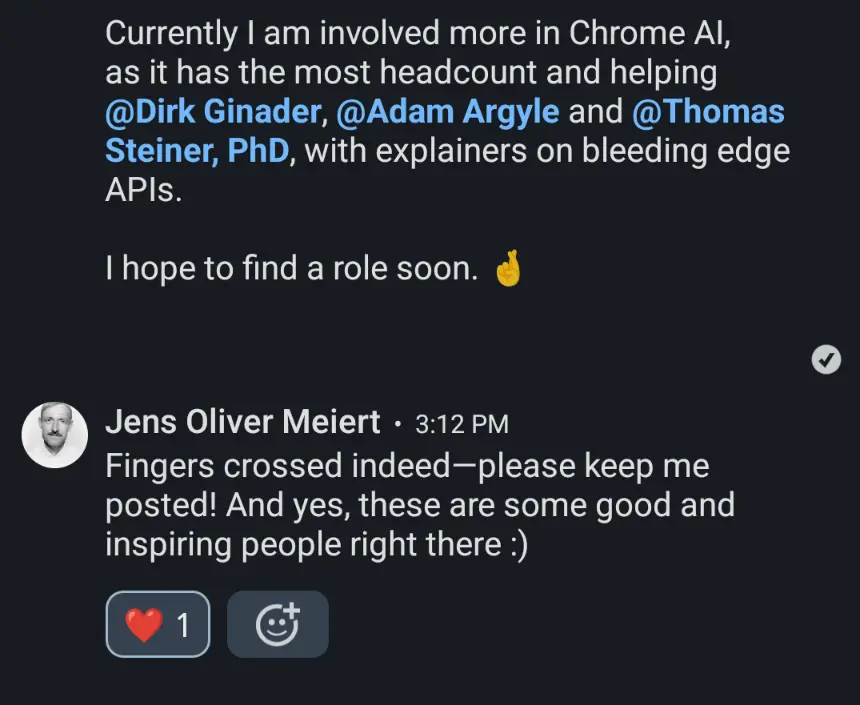Click the smiley text at reply end
Image resolution: width=860 pixels, height=705 pixels.
(x=519, y=545)
